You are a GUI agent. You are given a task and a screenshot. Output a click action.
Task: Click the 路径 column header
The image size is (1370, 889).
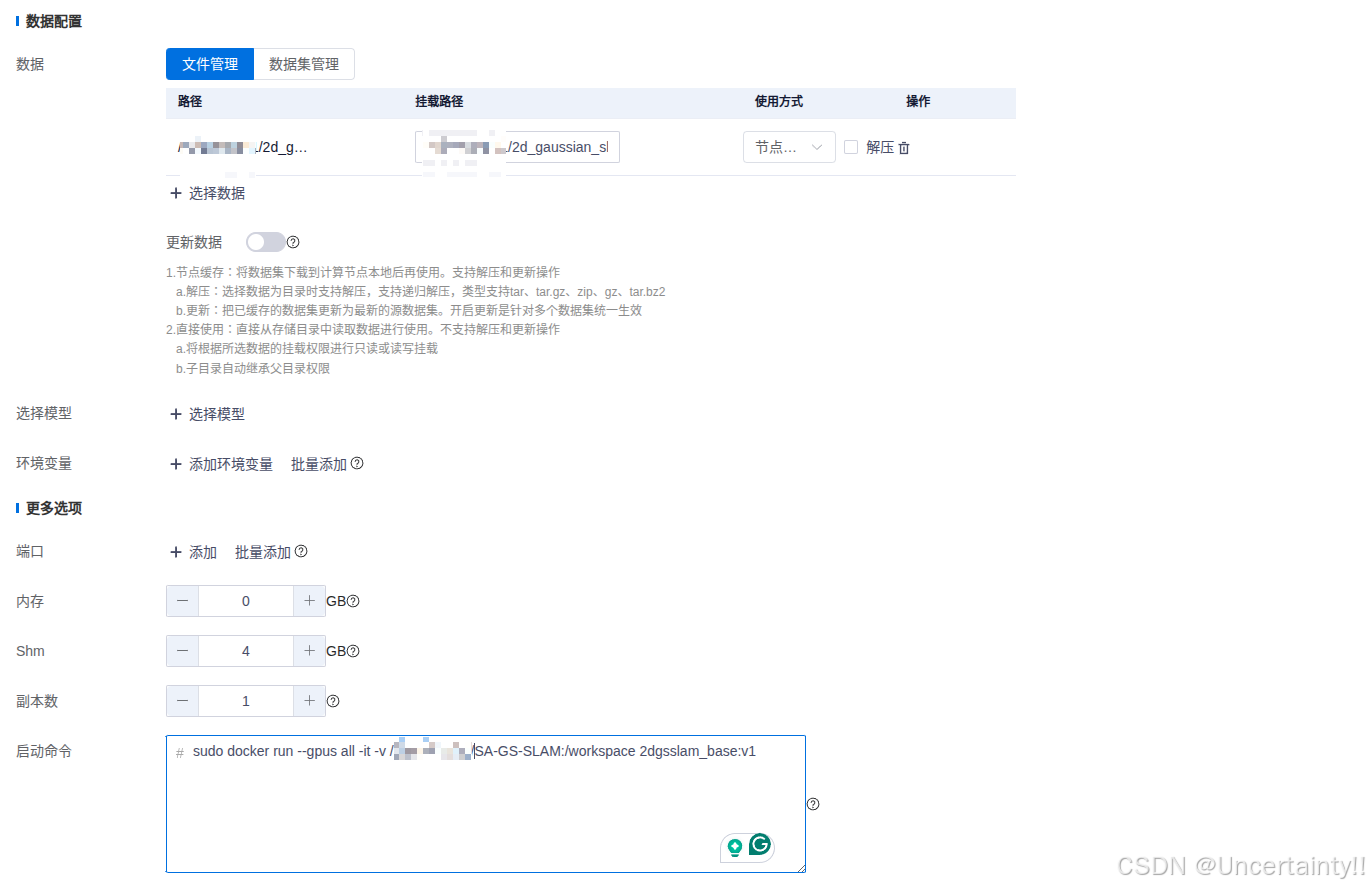190,102
